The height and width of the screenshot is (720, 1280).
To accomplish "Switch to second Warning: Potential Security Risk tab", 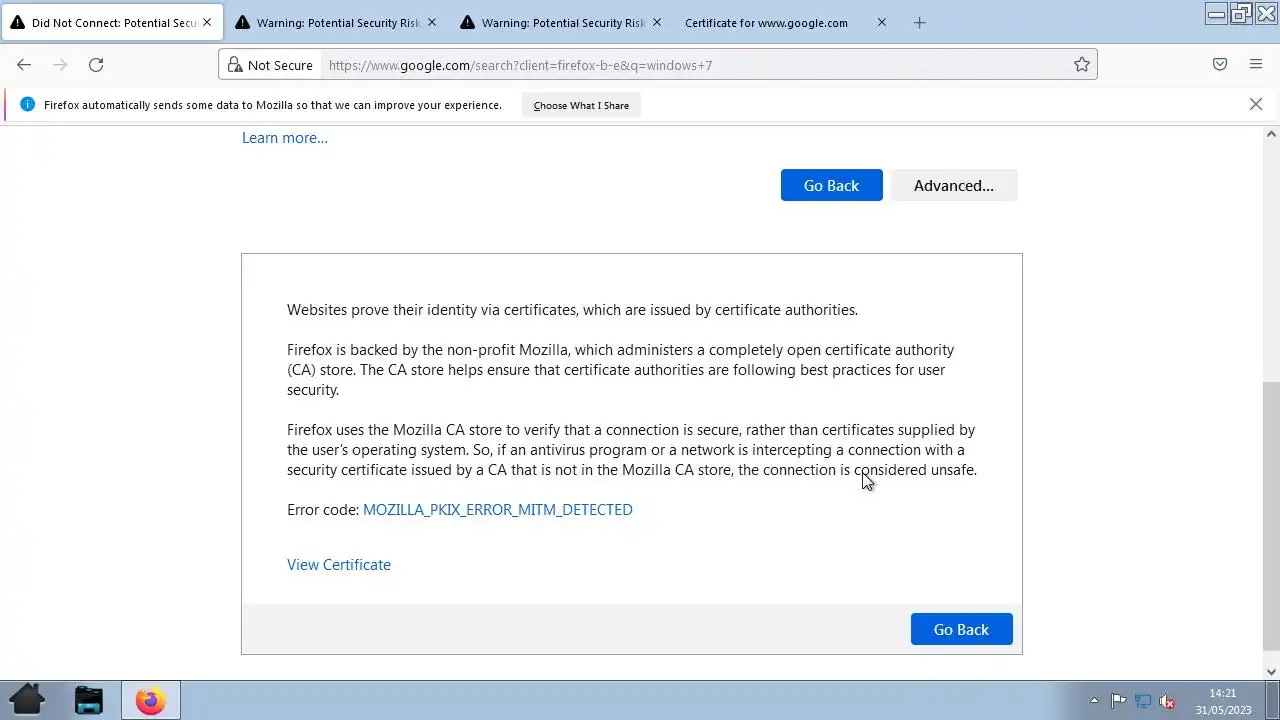I will coord(337,22).
